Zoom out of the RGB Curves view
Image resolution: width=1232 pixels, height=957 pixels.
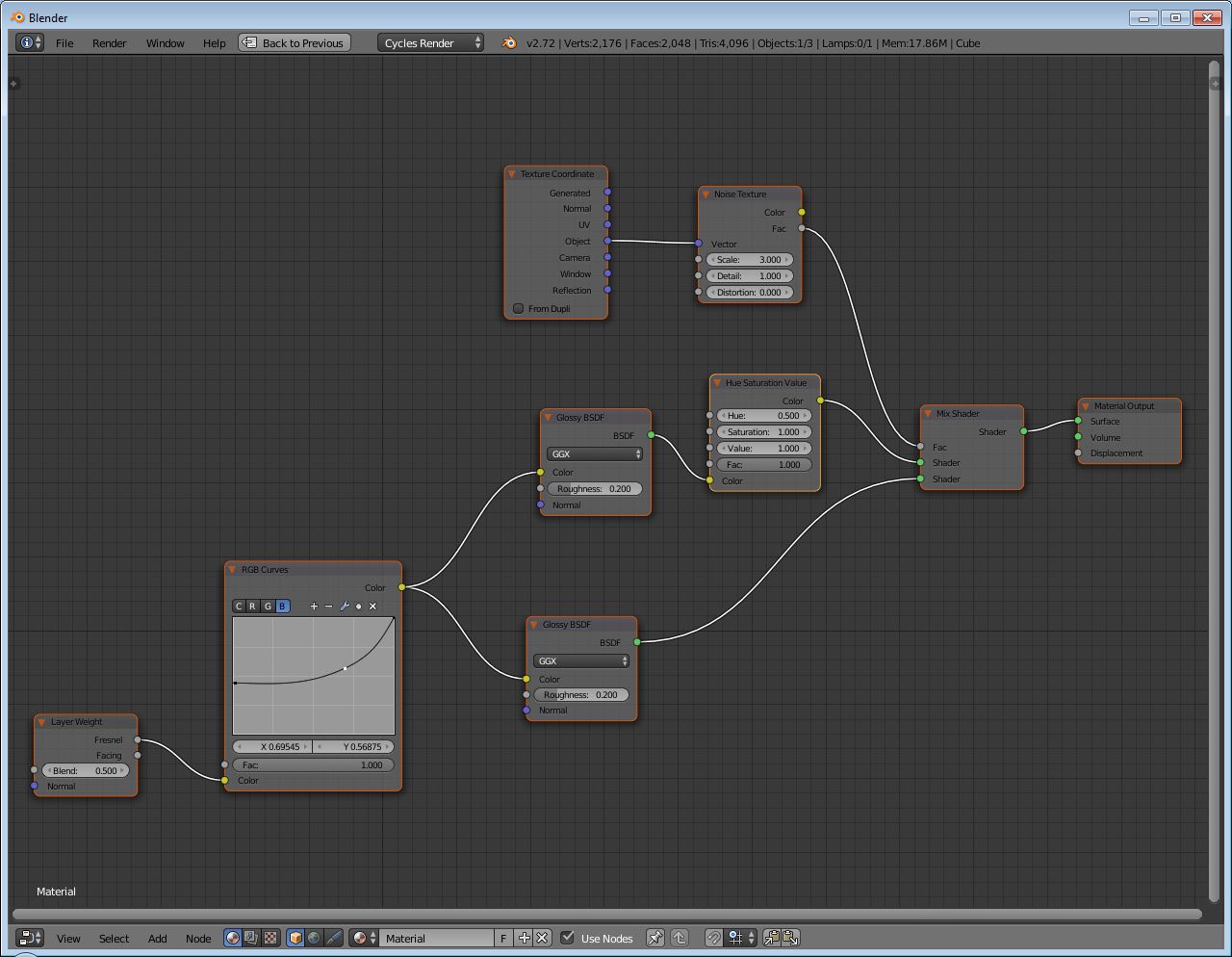click(328, 607)
